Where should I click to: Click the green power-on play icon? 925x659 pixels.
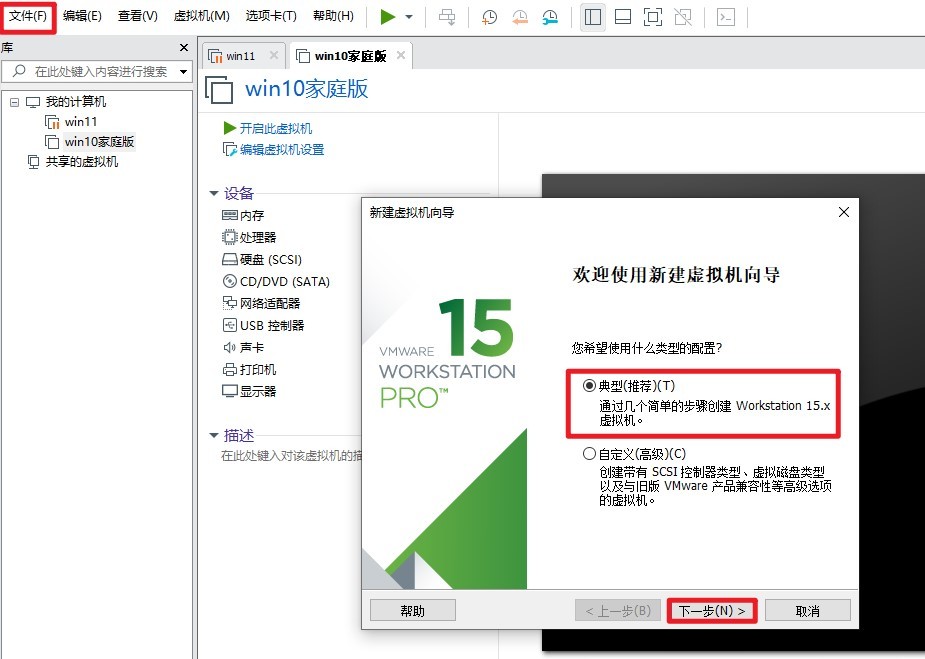(x=388, y=17)
